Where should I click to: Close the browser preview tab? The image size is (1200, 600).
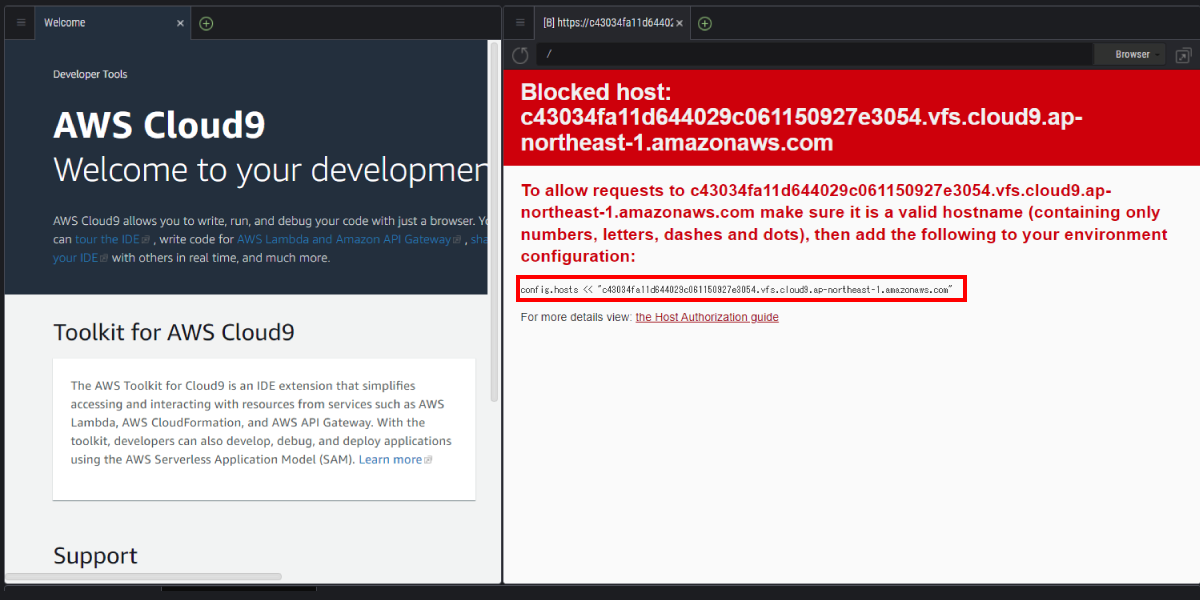tap(679, 23)
